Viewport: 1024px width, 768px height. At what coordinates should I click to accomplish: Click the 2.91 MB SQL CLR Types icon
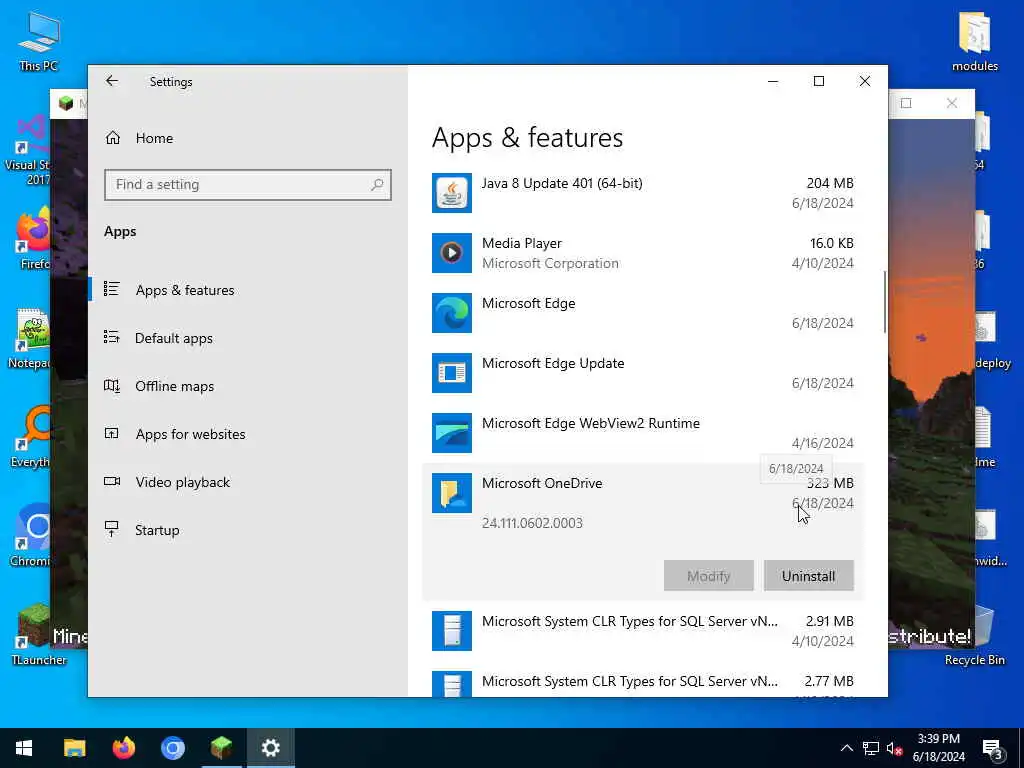click(451, 631)
